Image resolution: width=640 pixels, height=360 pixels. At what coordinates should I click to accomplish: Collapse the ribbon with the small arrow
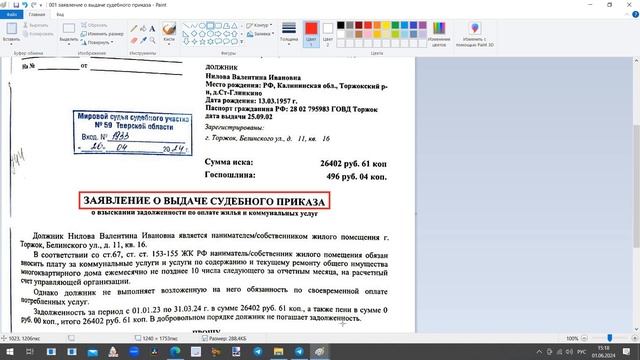point(627,15)
